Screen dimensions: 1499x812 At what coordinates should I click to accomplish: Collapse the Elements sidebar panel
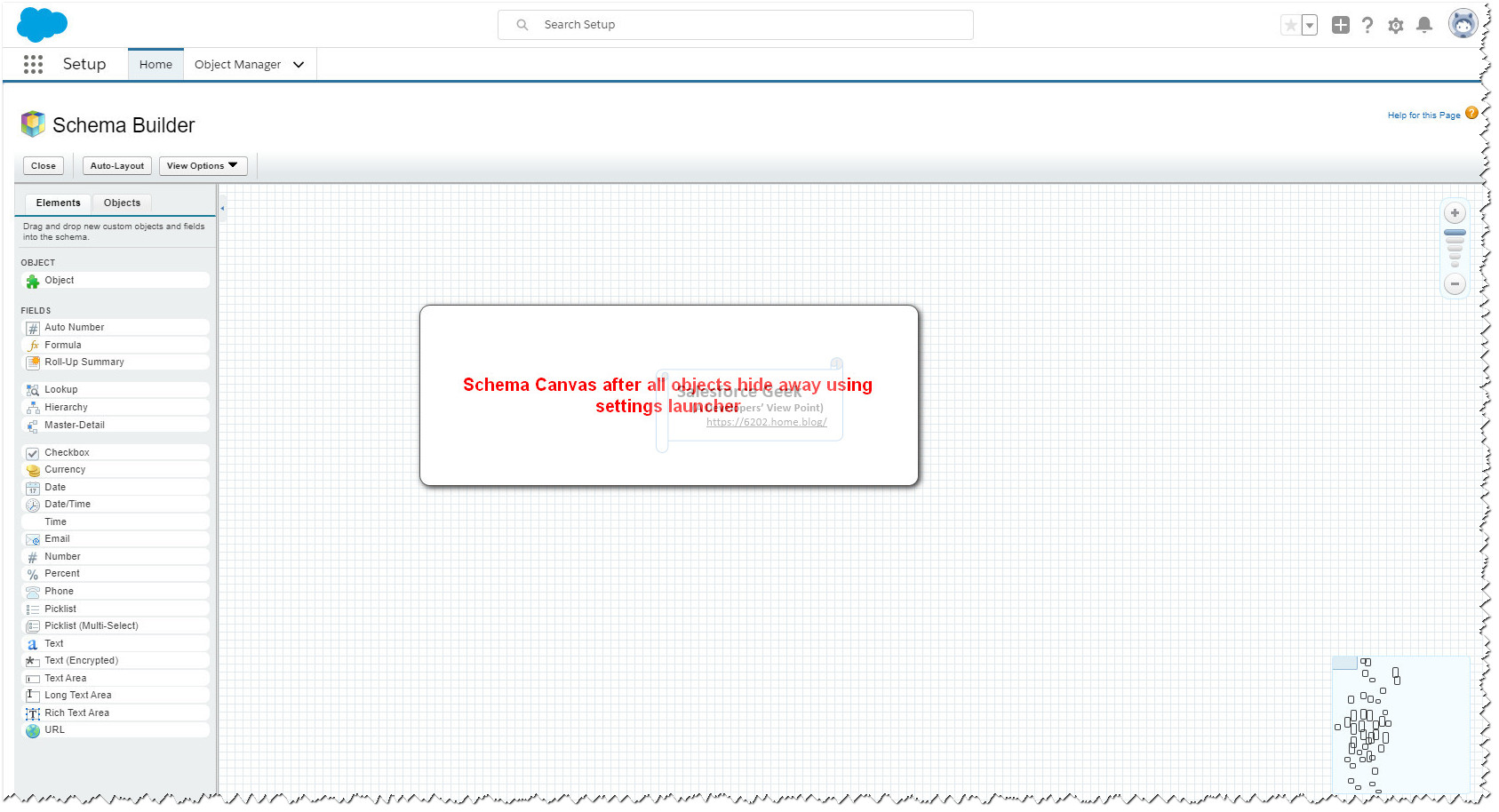(222, 209)
